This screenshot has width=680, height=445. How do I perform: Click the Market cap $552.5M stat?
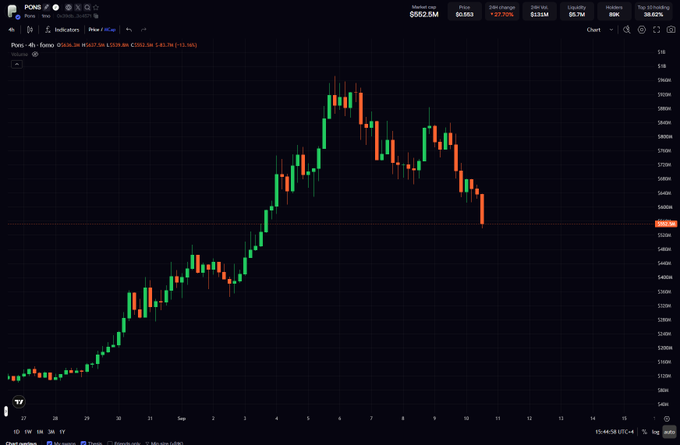pyautogui.click(x=424, y=11)
